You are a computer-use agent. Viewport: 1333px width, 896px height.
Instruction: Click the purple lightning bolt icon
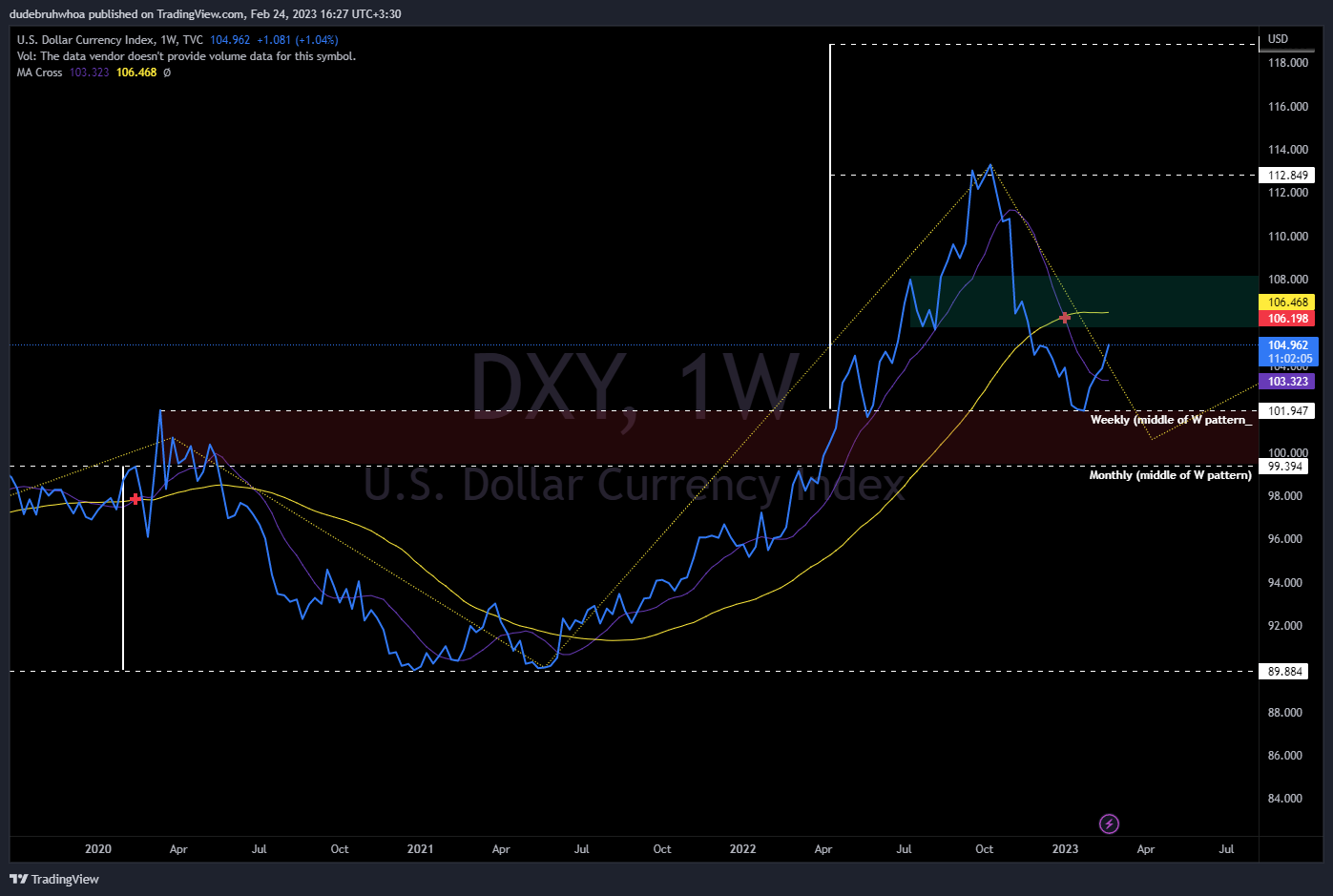tap(1109, 823)
